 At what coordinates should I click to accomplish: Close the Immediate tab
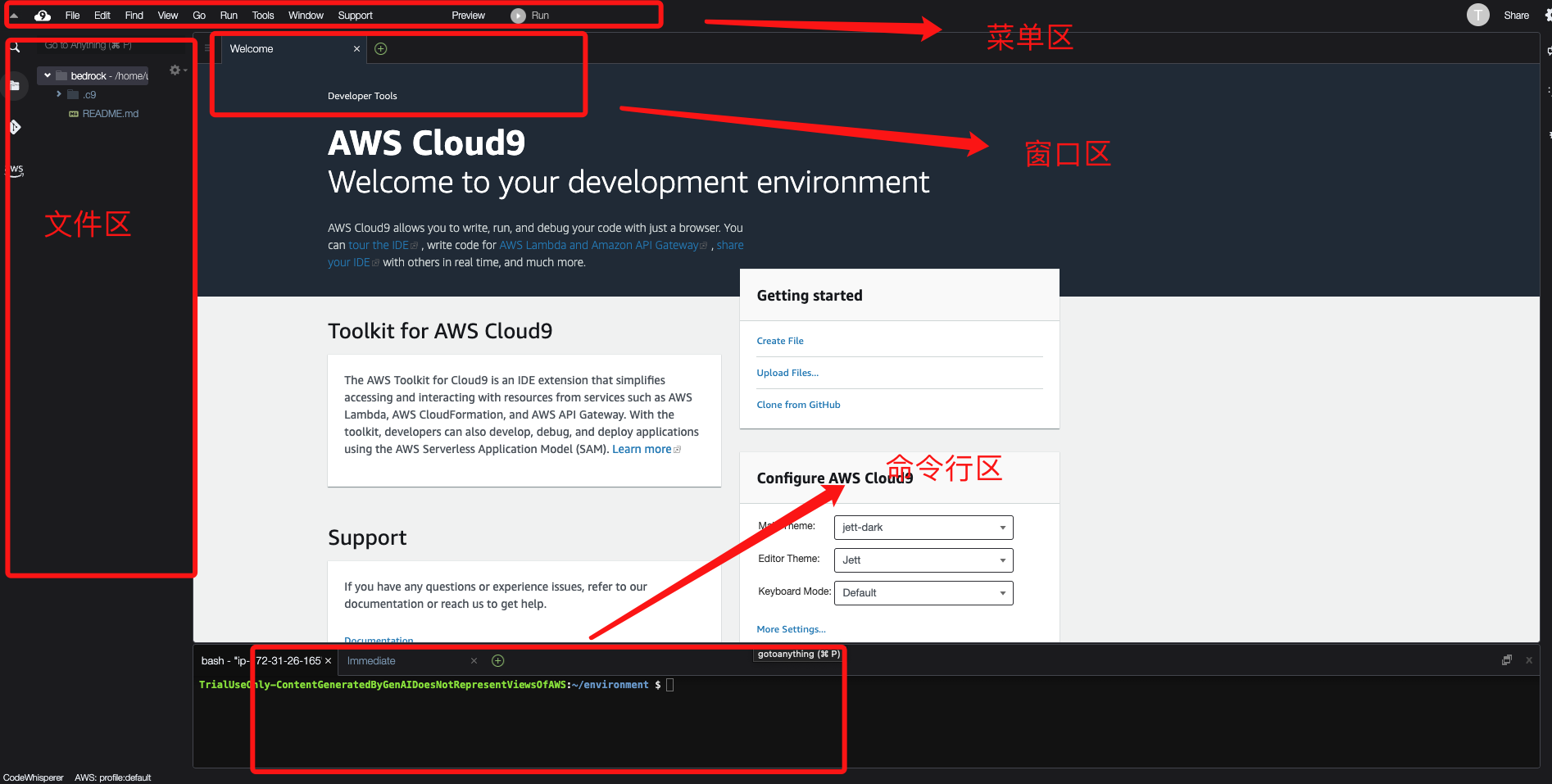(x=474, y=661)
